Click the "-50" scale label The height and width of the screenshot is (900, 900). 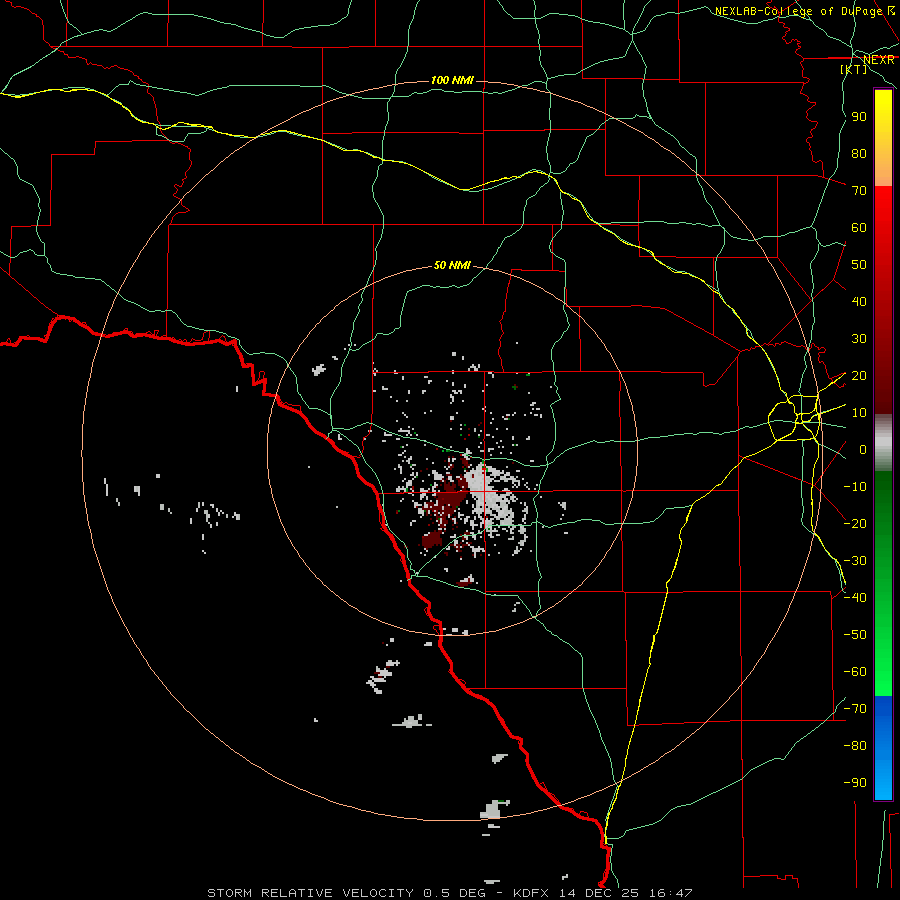(x=855, y=634)
